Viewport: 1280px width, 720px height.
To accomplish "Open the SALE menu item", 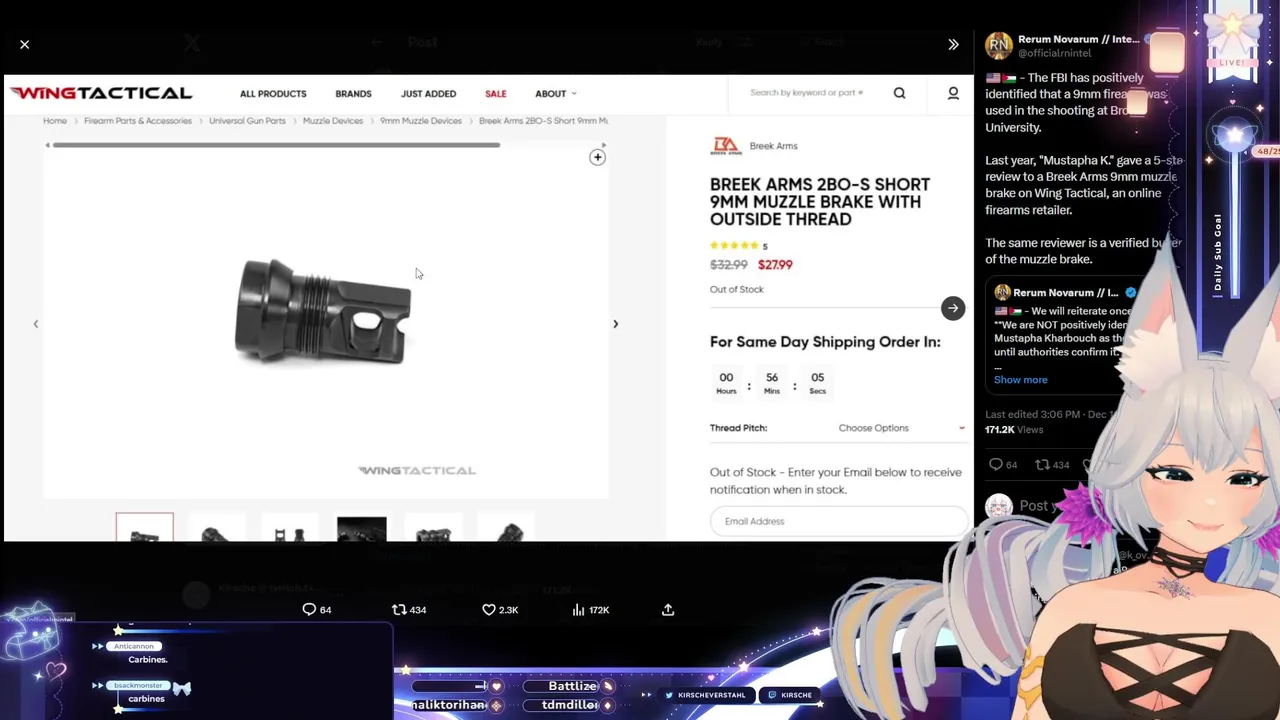I will point(496,94).
